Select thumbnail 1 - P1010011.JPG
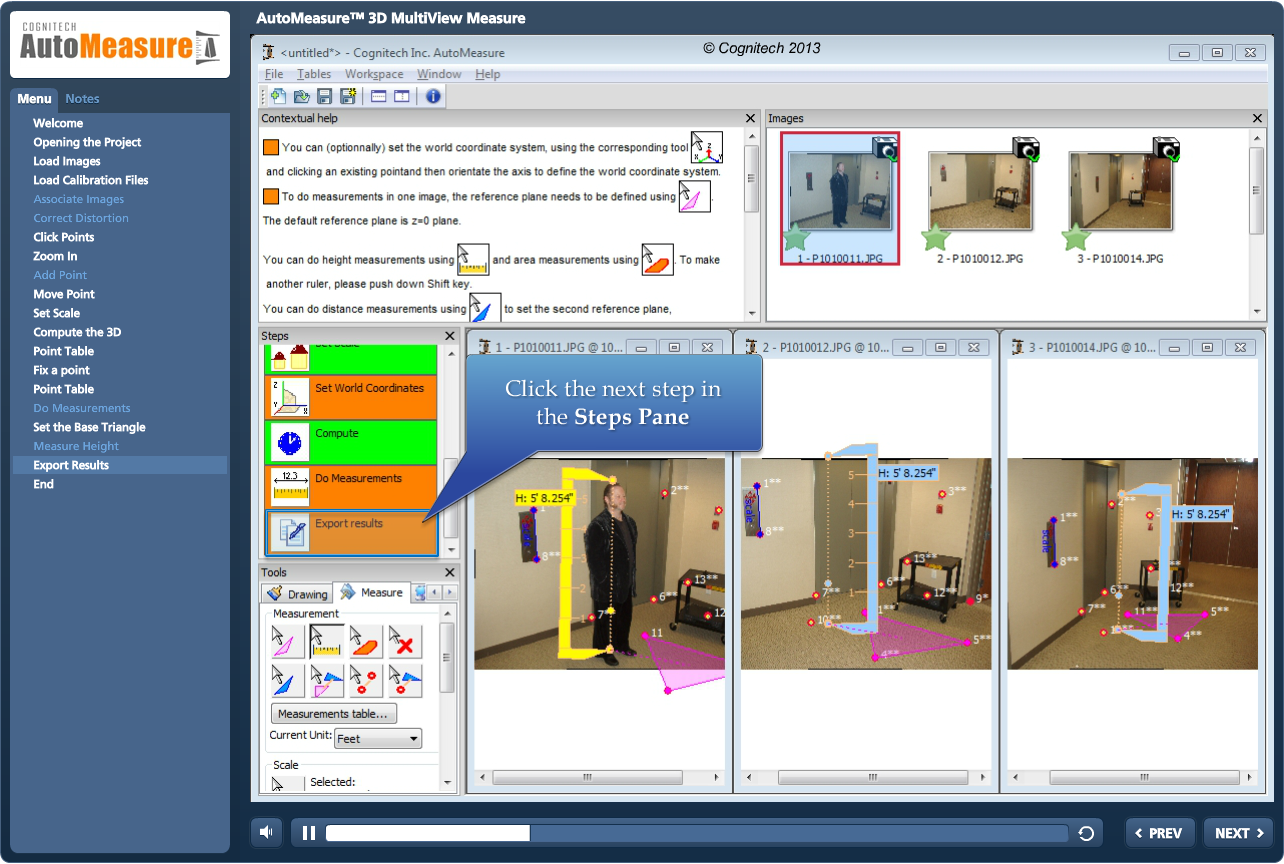The width and height of the screenshot is (1284, 864). pos(840,198)
